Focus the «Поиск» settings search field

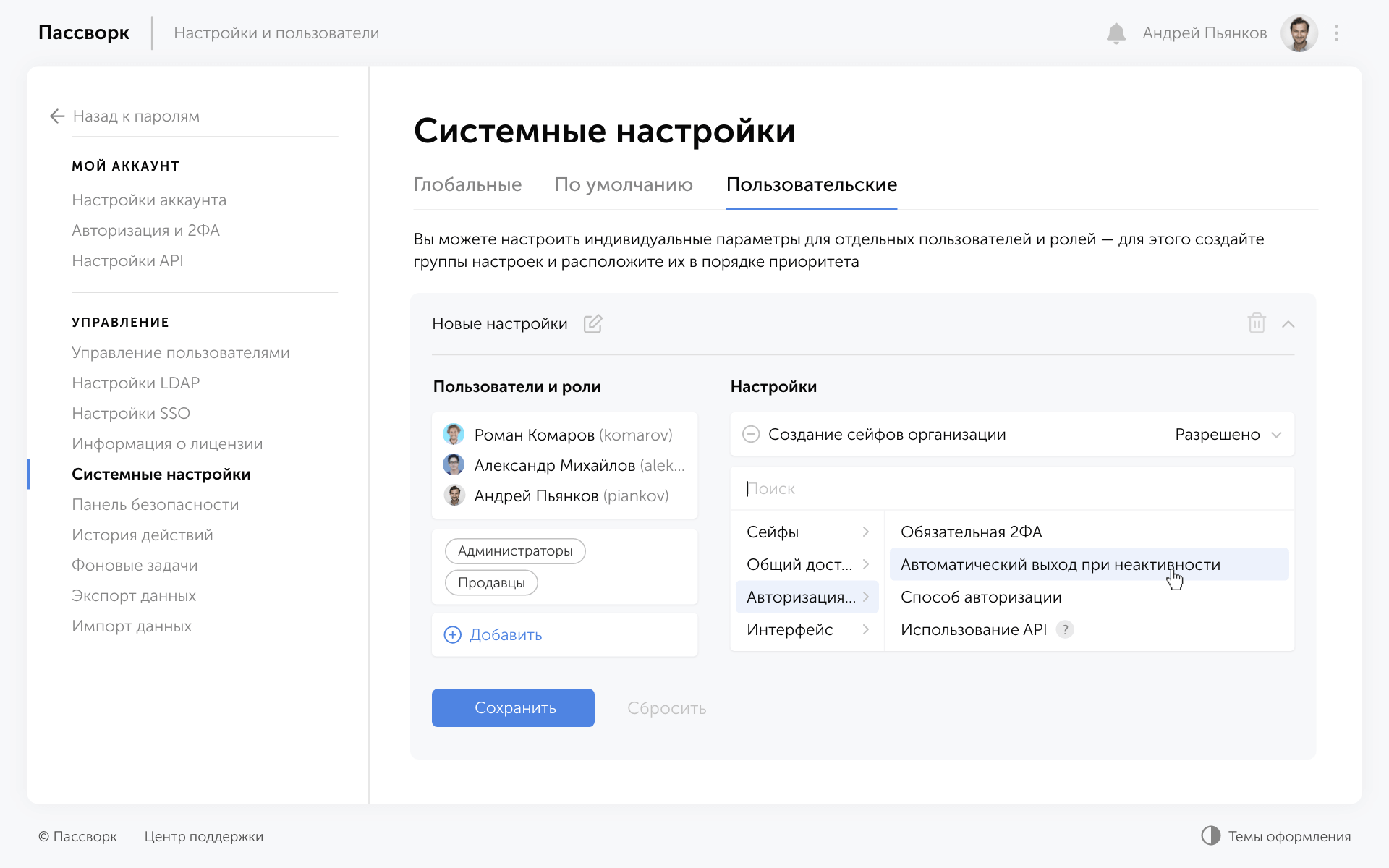click(x=1012, y=488)
